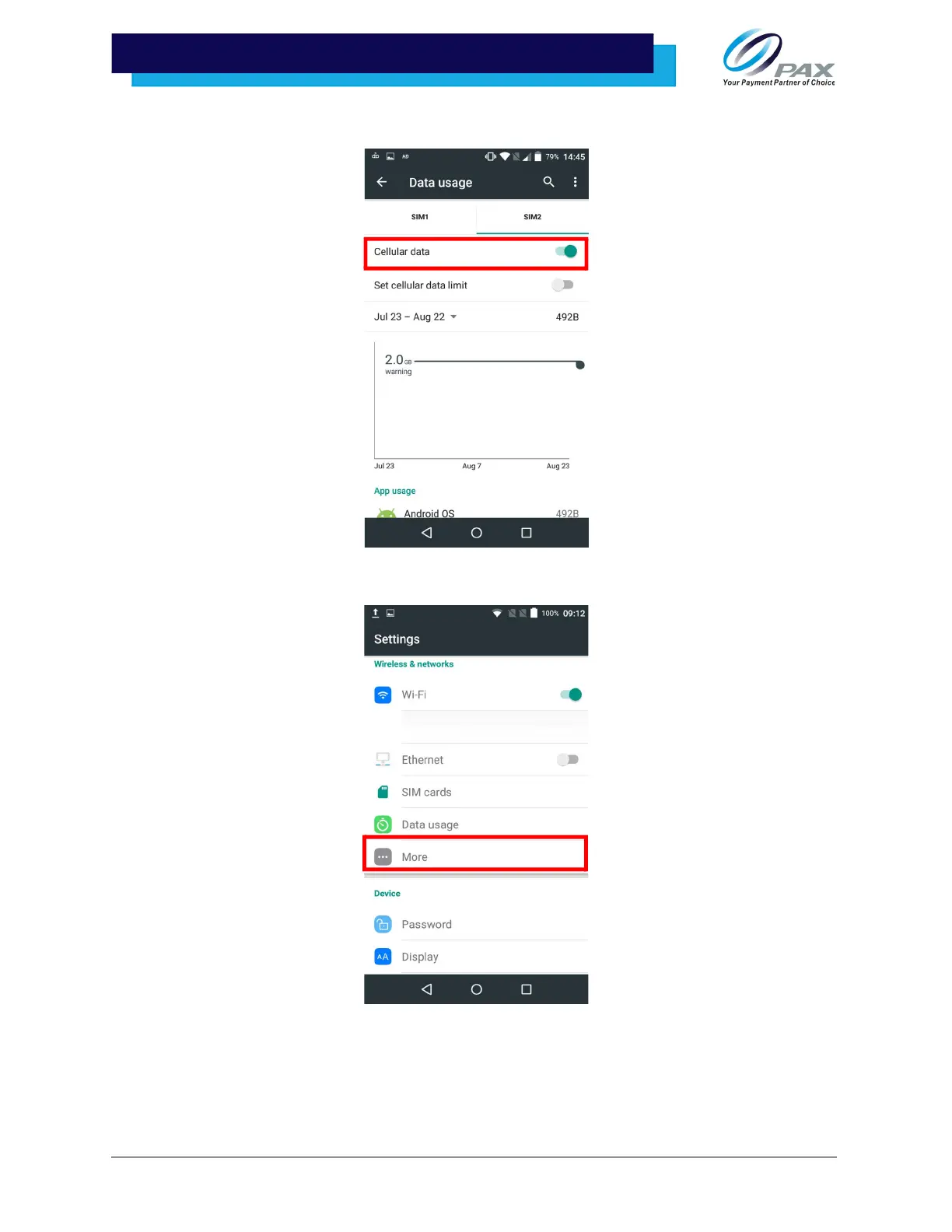
Task: Open the three-dot overflow menu
Action: 575,182
